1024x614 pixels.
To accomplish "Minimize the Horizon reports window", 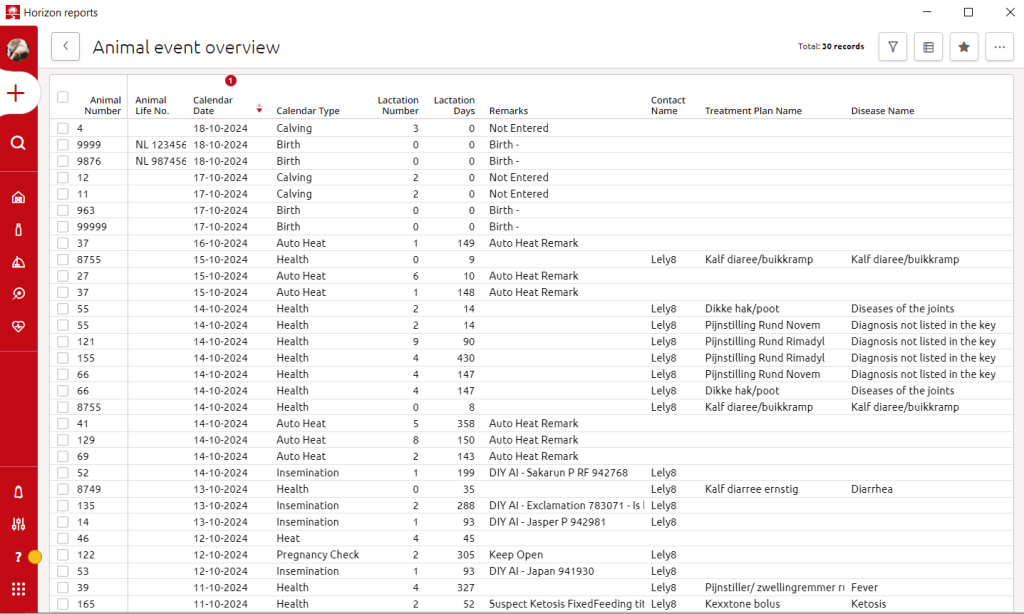I will click(927, 12).
